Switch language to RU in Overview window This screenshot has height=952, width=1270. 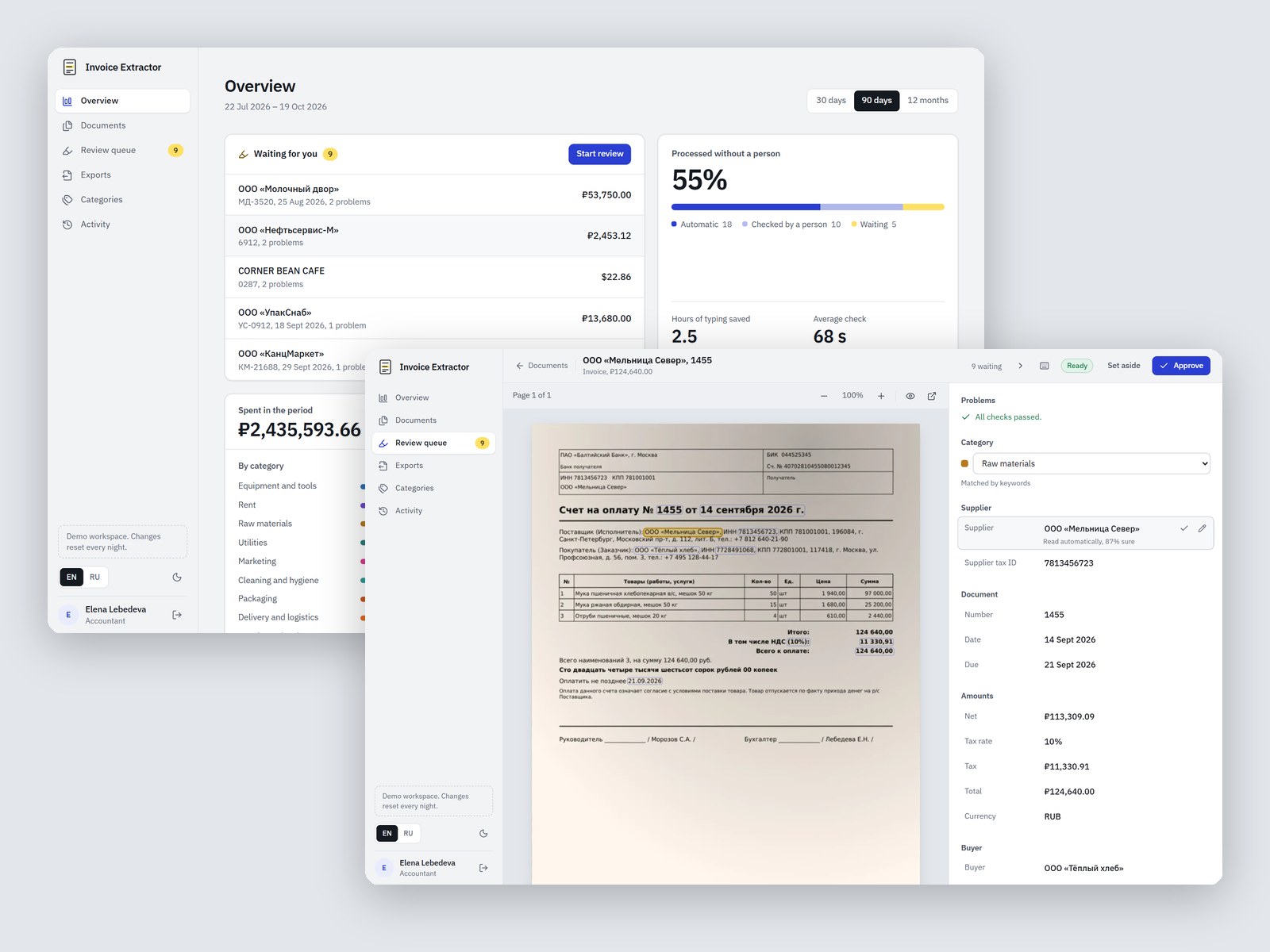pyautogui.click(x=94, y=578)
